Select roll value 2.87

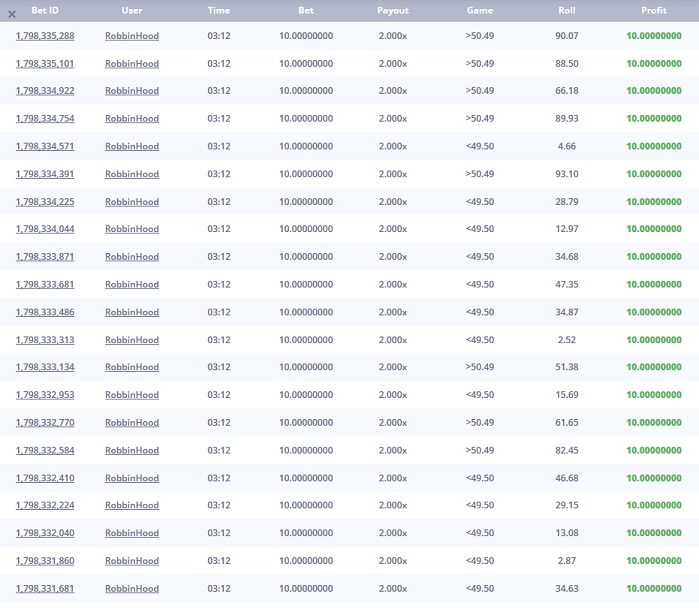567,560
